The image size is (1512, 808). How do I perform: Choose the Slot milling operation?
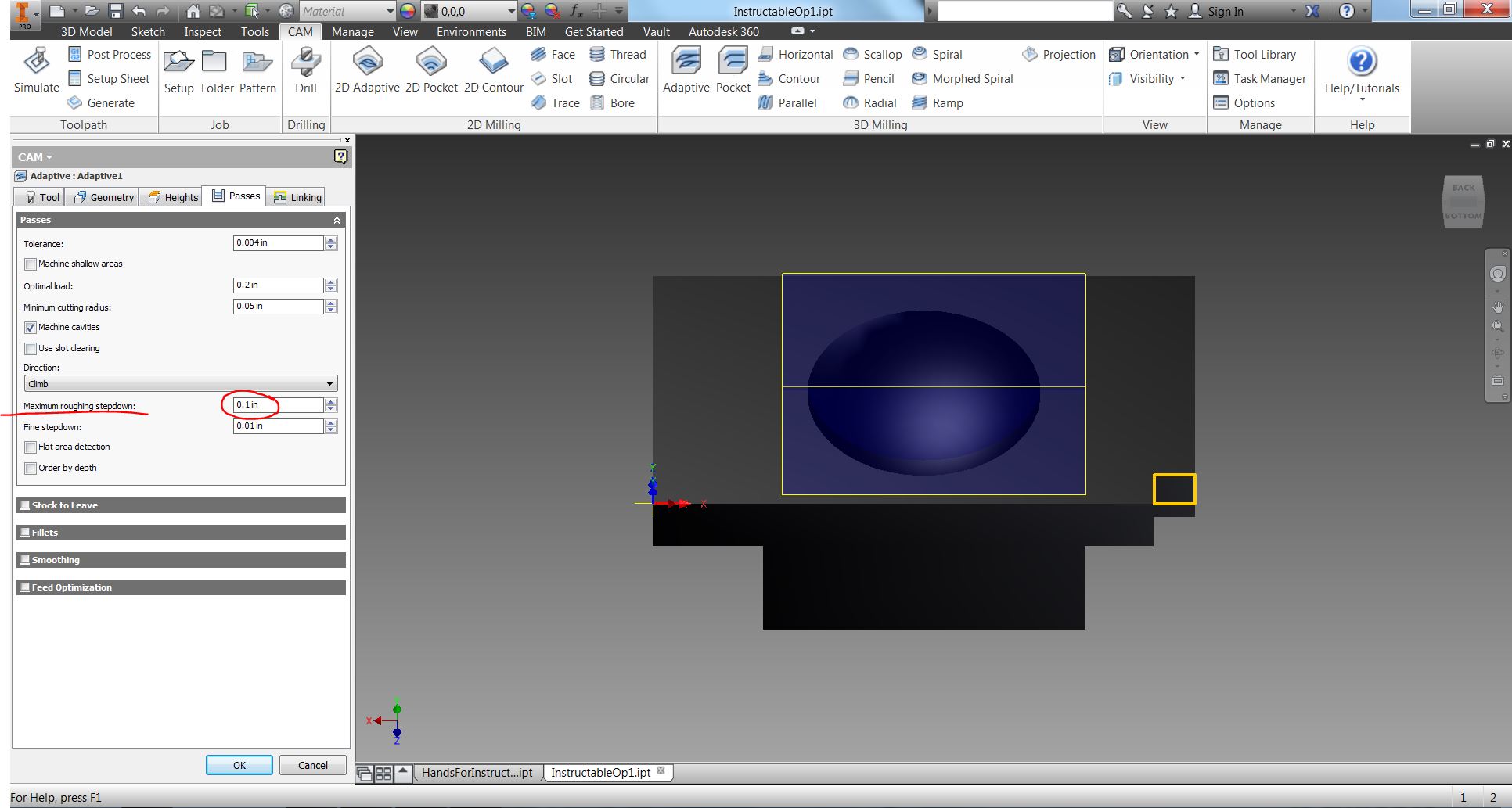551,78
